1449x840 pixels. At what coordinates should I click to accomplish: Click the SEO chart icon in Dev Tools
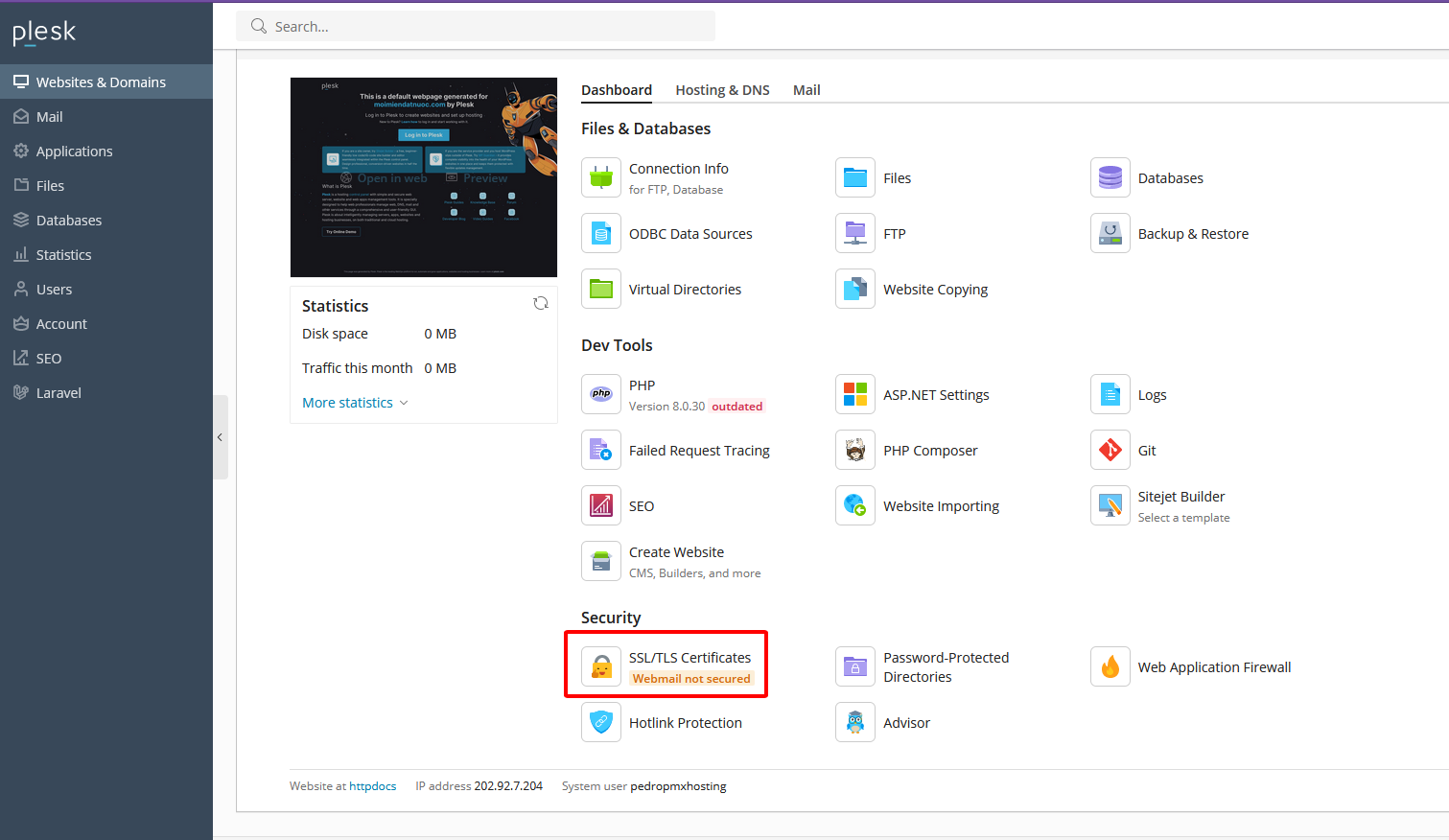pos(601,505)
